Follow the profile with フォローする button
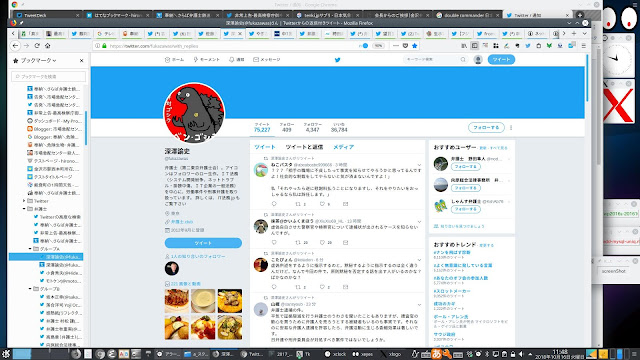640x360 pixels. pyautogui.click(x=486, y=127)
